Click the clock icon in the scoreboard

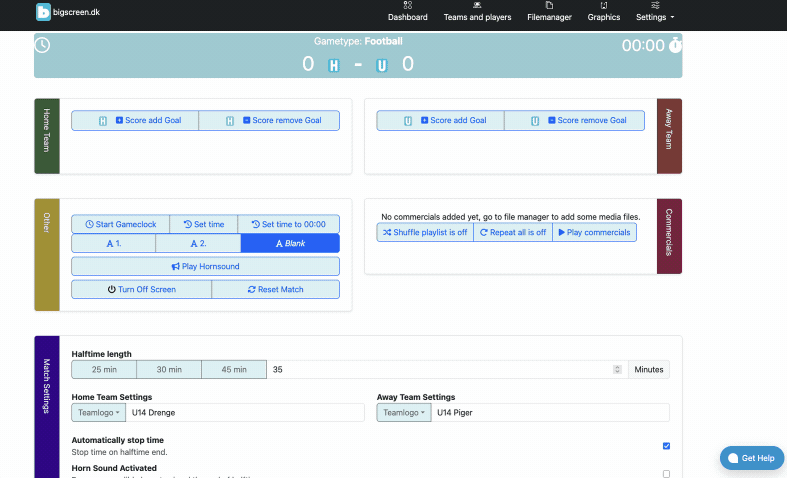click(42, 46)
